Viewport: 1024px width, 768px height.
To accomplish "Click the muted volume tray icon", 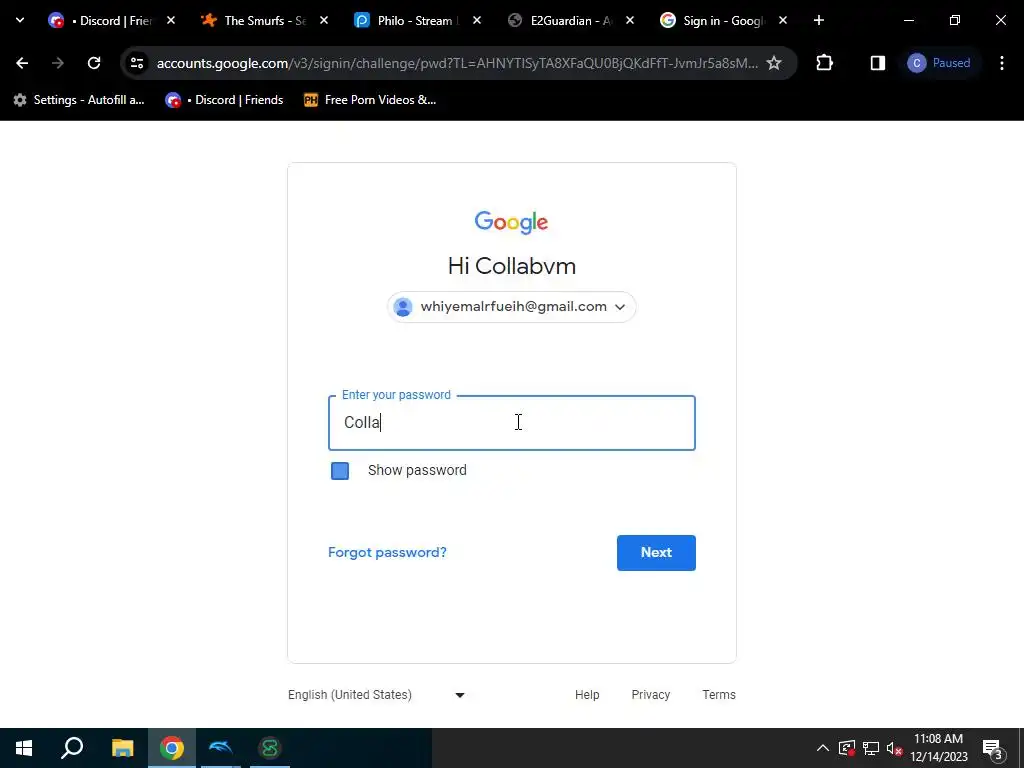I will click(x=895, y=748).
